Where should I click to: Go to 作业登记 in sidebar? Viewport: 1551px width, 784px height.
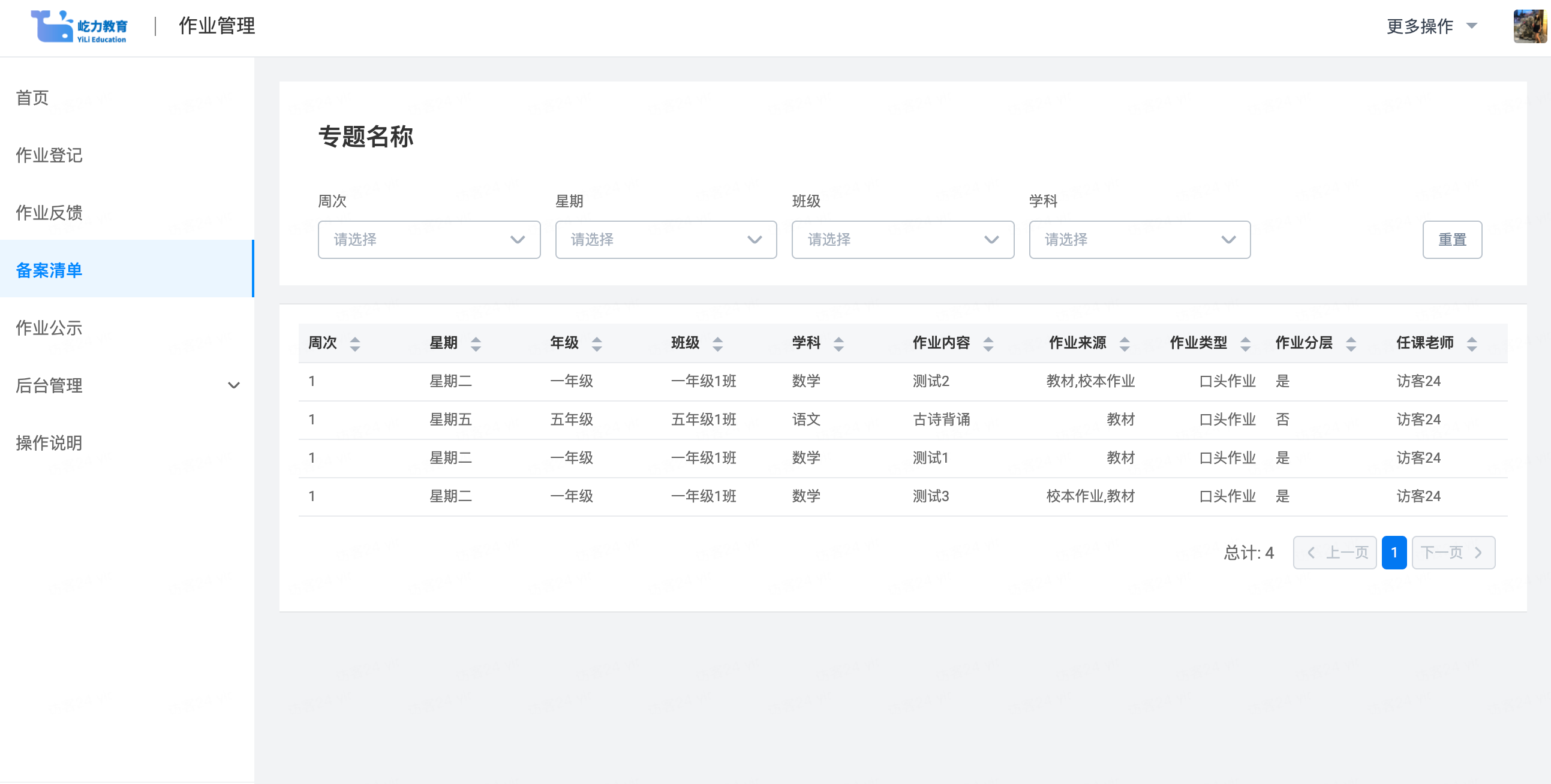(x=49, y=155)
